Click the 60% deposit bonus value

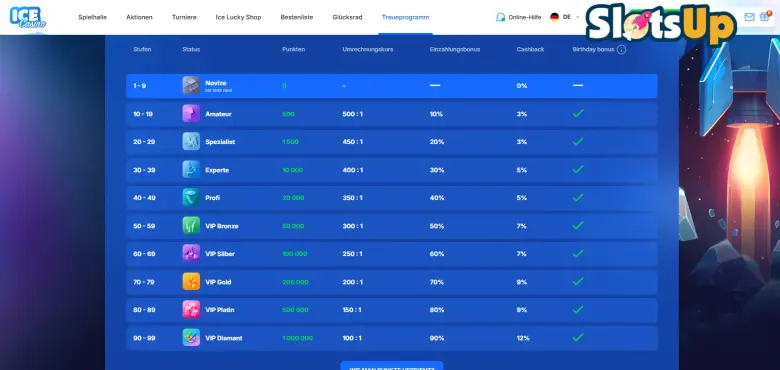point(437,254)
